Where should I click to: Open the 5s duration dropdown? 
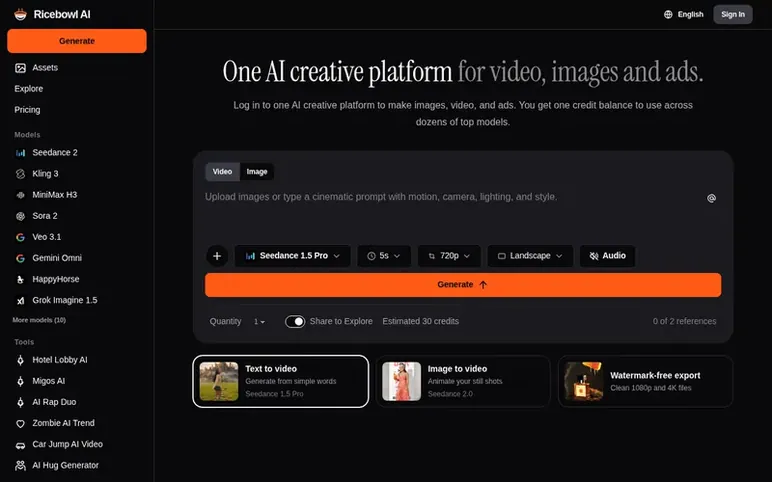tap(384, 256)
